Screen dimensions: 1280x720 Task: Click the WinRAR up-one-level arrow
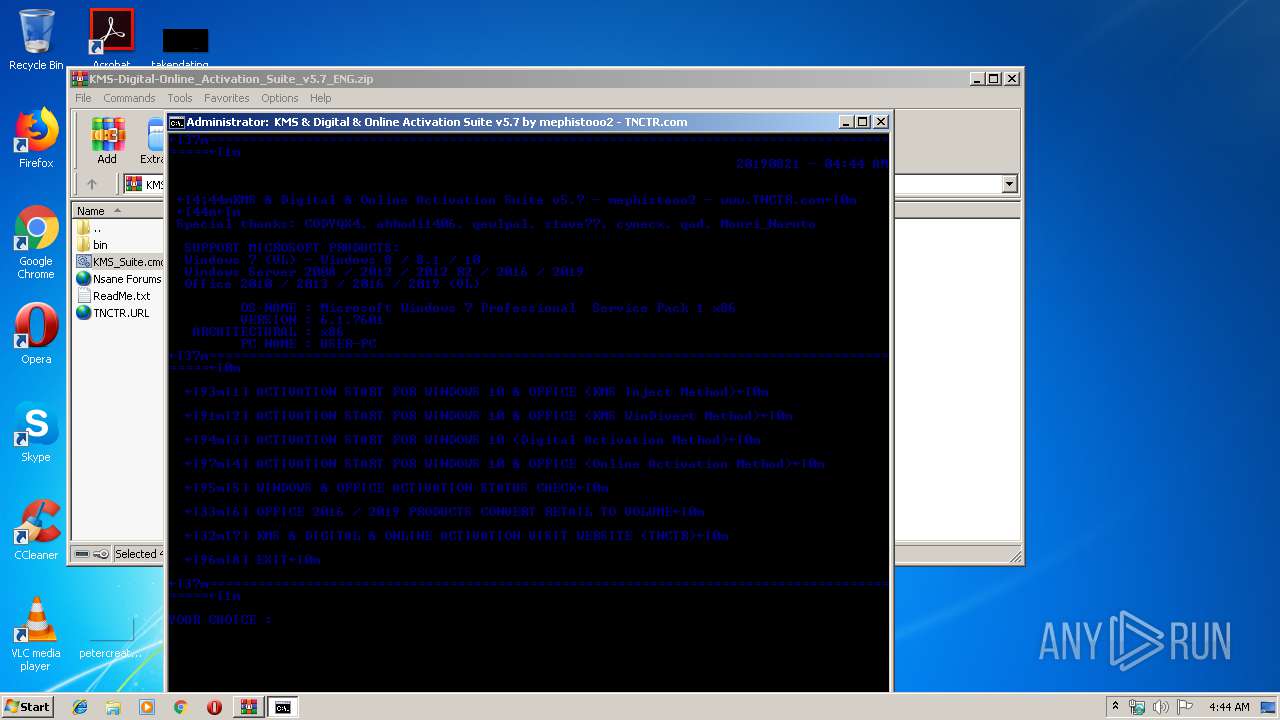92,184
